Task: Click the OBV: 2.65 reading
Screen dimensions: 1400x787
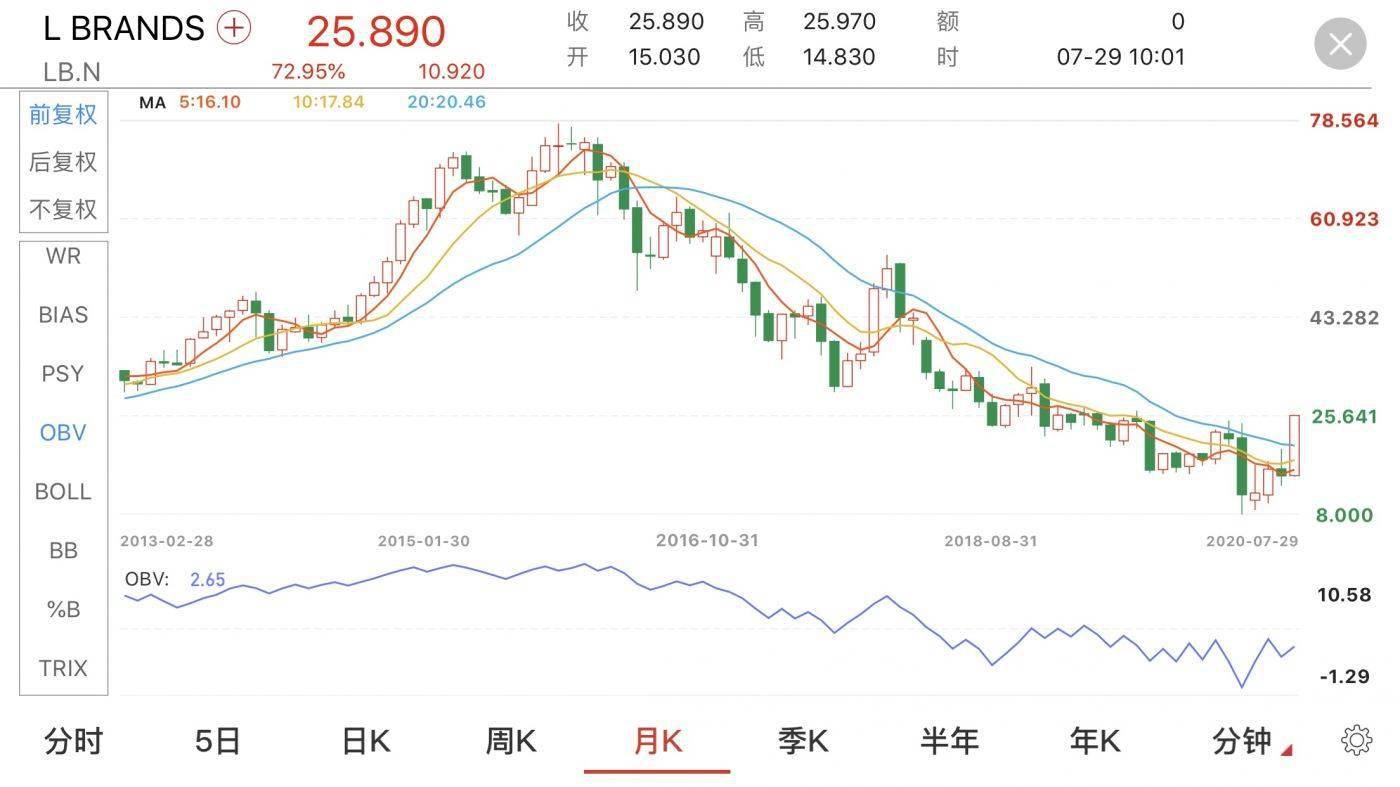Action: click(175, 579)
